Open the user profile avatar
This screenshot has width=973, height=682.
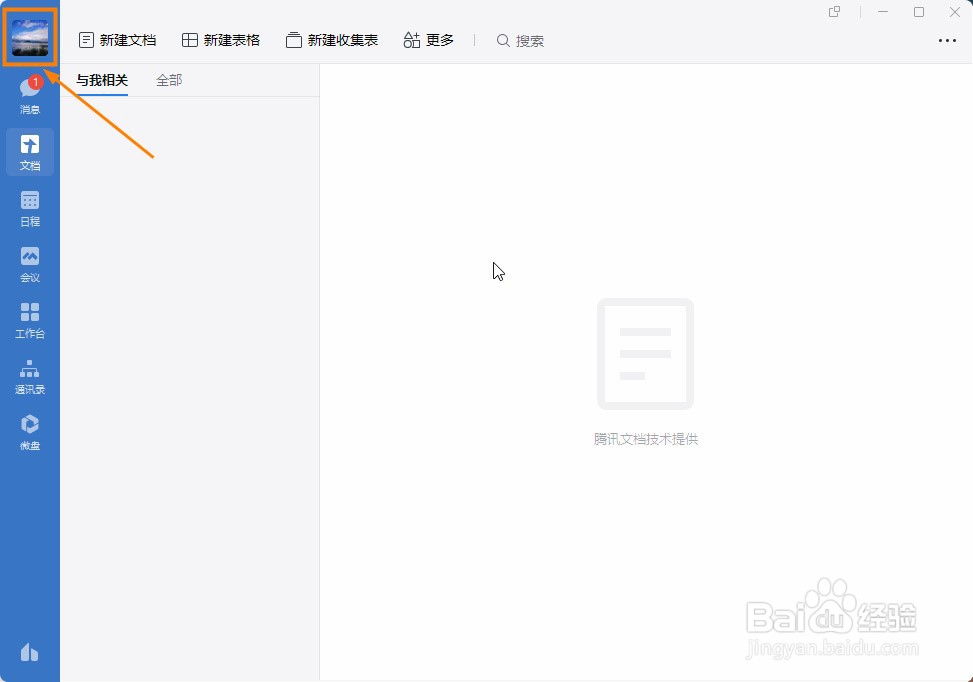tap(30, 37)
